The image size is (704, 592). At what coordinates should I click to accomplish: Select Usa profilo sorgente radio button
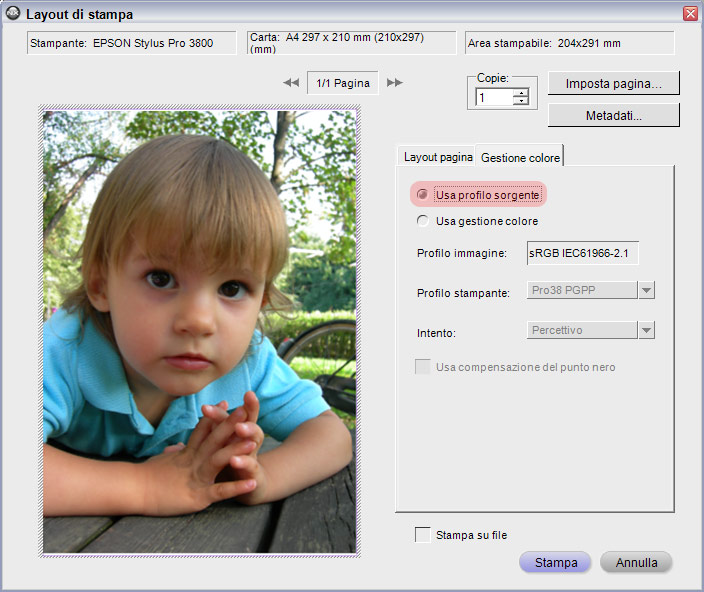point(422,194)
